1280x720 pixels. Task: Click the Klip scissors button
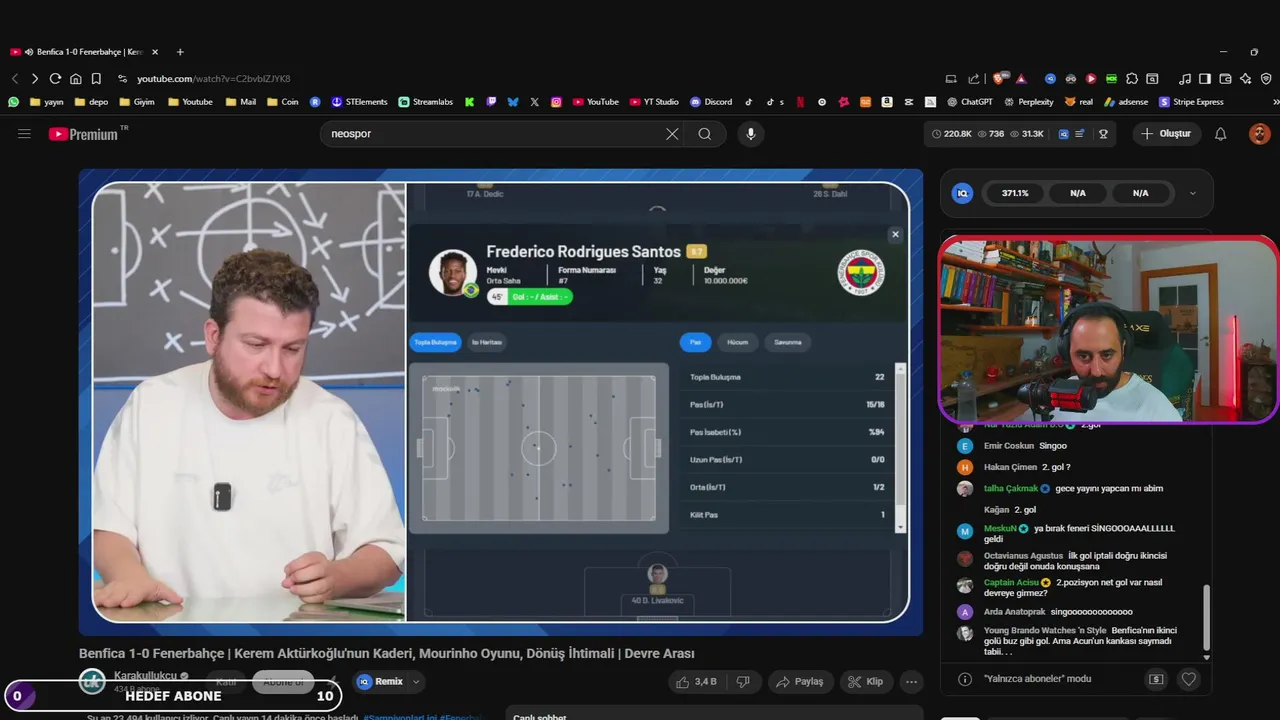pyautogui.click(x=865, y=682)
